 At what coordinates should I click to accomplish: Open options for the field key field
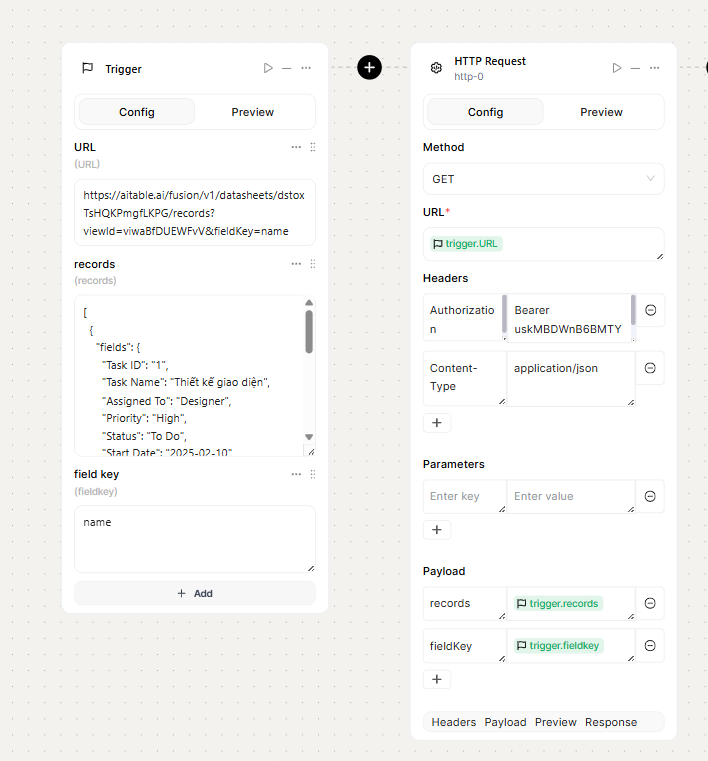(x=296, y=474)
